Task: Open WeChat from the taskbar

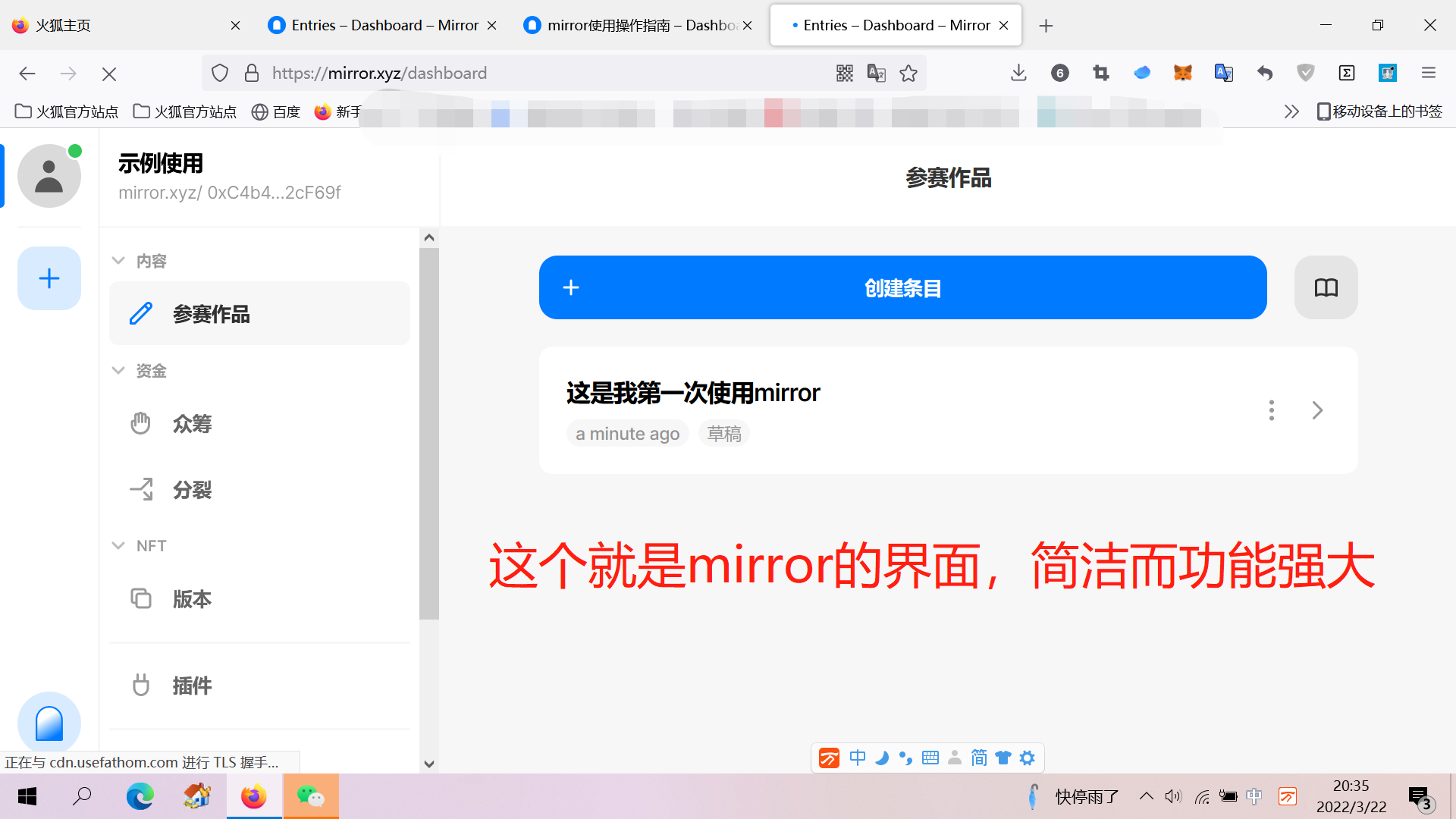Action: point(311,796)
